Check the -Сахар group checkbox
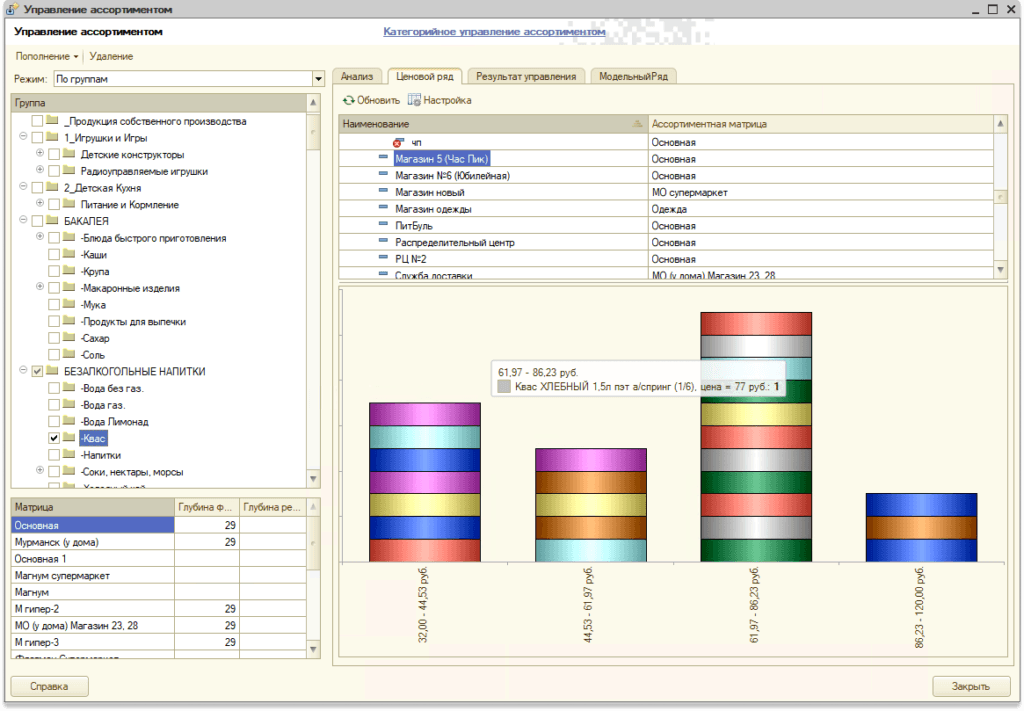The height and width of the screenshot is (711, 1024). pyautogui.click(x=54, y=339)
